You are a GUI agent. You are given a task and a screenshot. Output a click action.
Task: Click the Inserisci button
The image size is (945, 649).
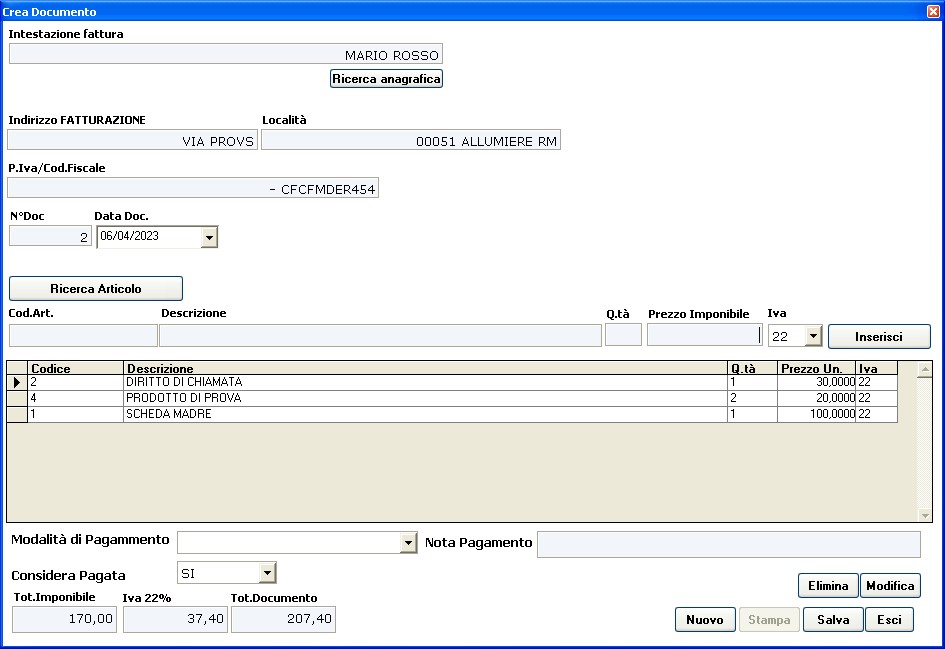point(879,337)
